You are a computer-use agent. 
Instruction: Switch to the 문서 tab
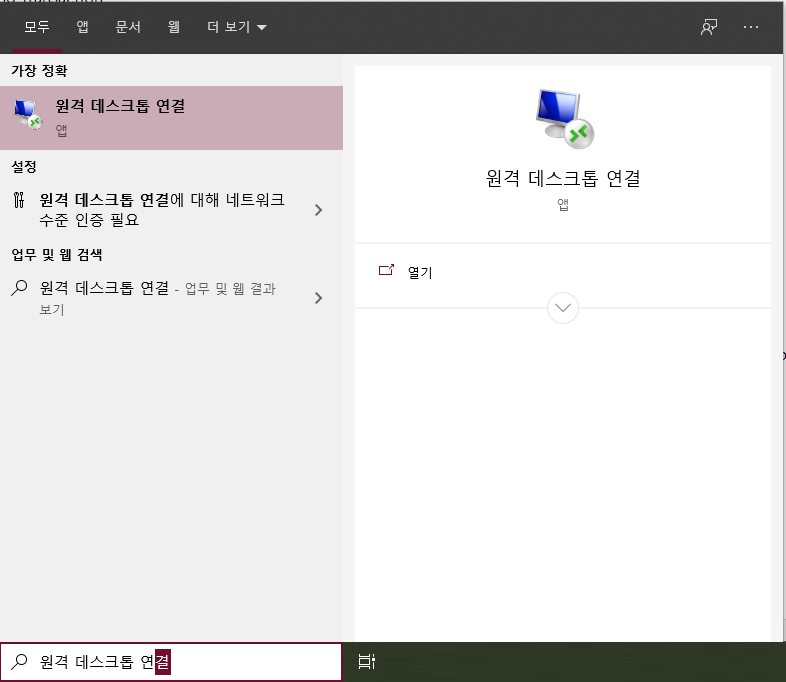(x=128, y=27)
